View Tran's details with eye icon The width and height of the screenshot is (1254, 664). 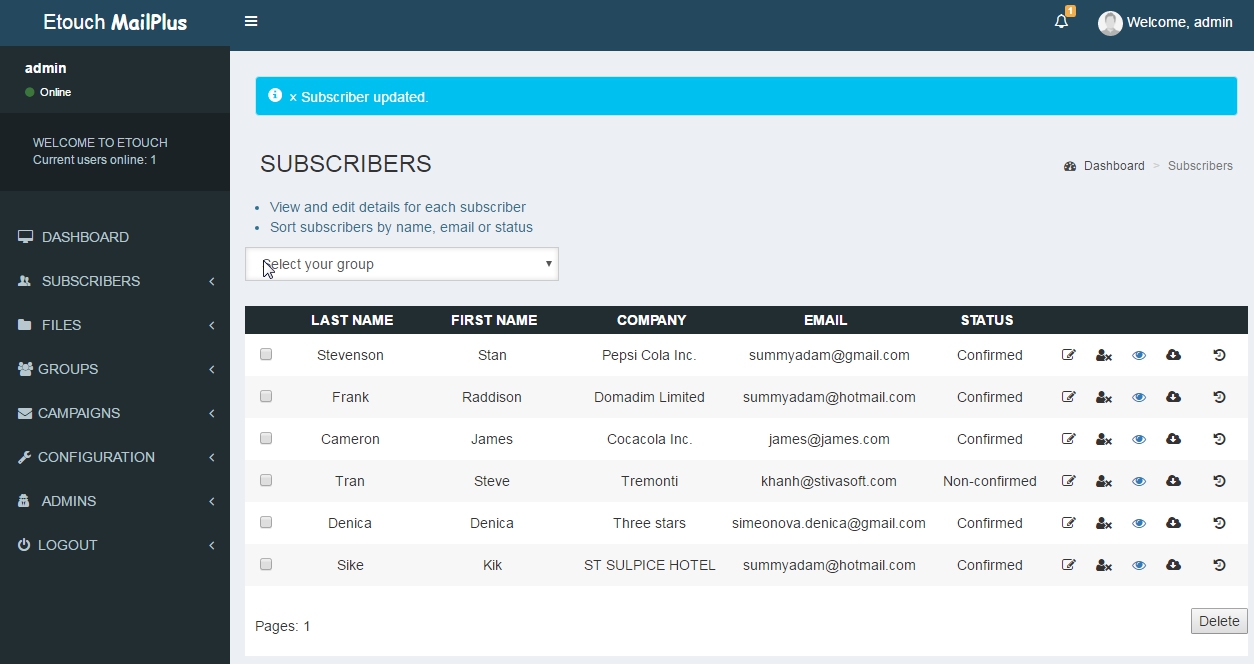[x=1139, y=481]
